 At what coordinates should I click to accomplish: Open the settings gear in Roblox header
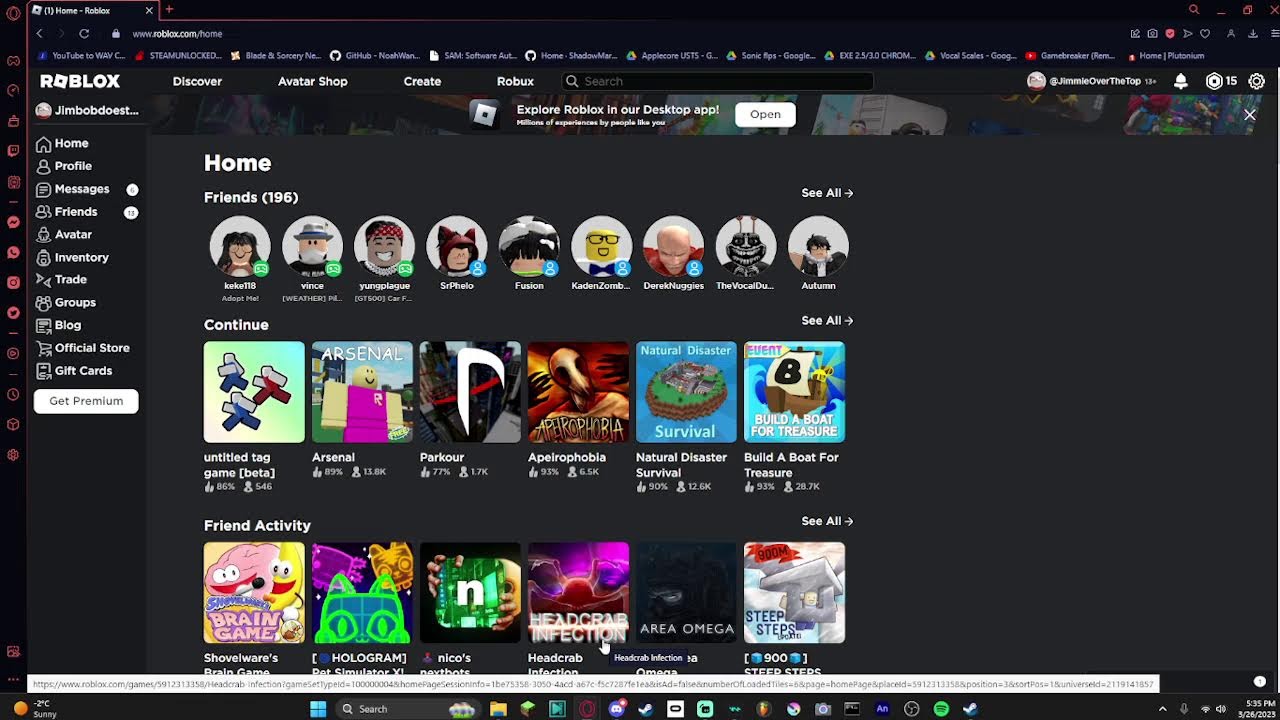click(x=1257, y=81)
